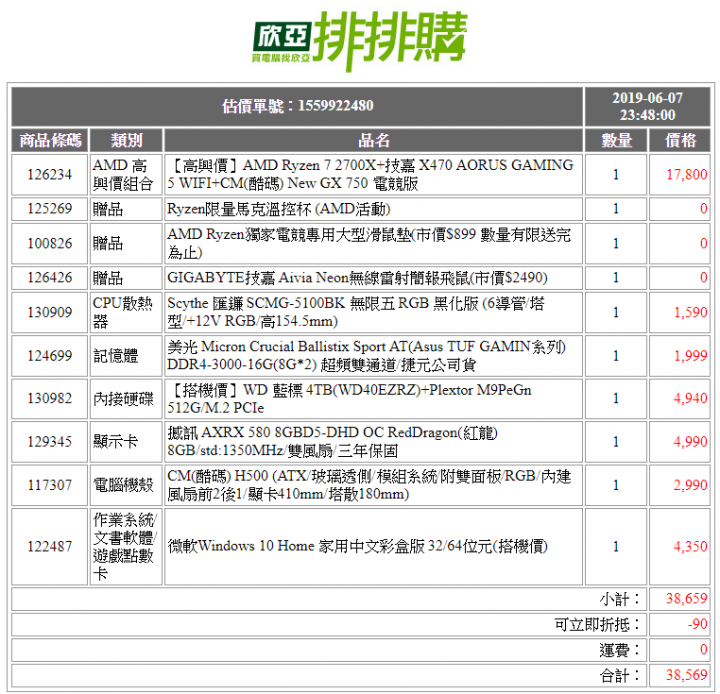The width and height of the screenshot is (720, 694).
Task: Click the 可立即折抵： label
Action: pos(597,624)
